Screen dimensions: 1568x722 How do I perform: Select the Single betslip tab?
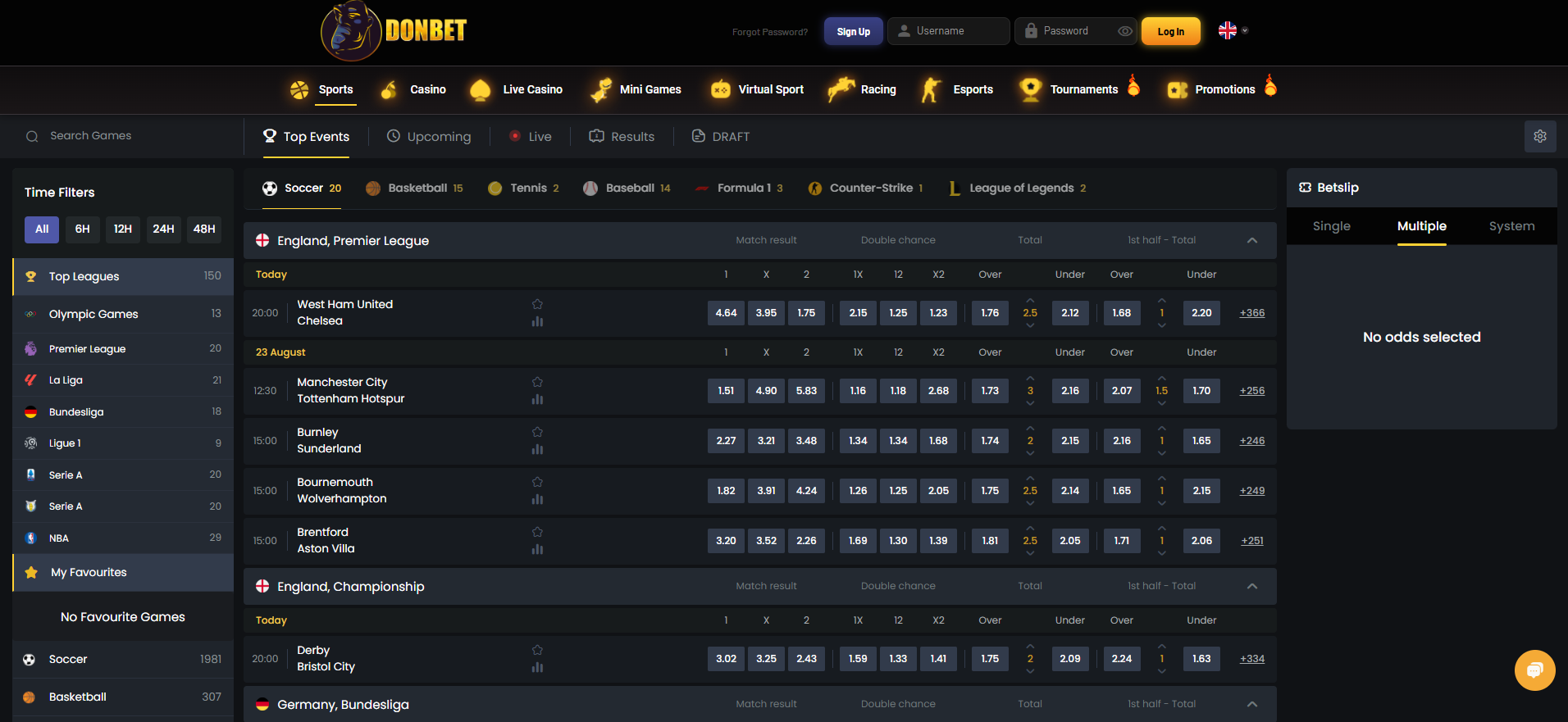(1331, 226)
